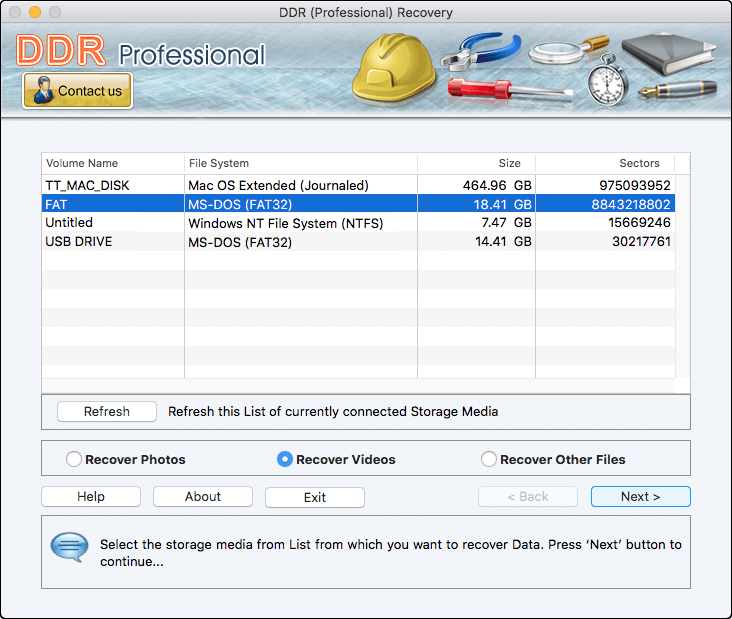
Task: Select the USB DRIVE volume row
Action: (358, 242)
